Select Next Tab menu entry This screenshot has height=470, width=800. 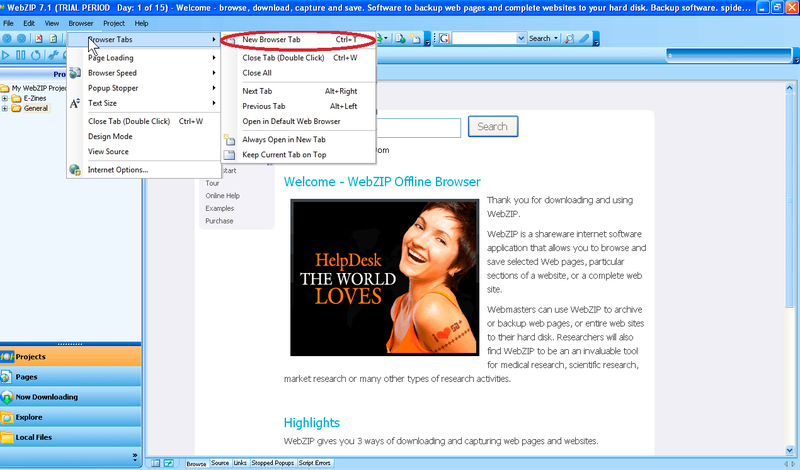(298, 91)
